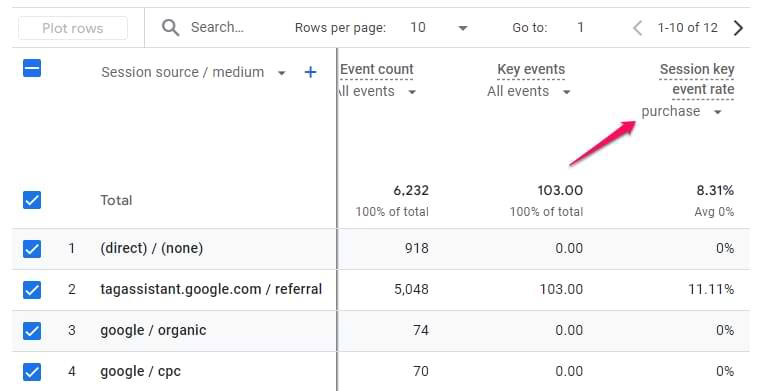Uncheck the Total row checkbox
The image size is (771, 391).
click(32, 200)
